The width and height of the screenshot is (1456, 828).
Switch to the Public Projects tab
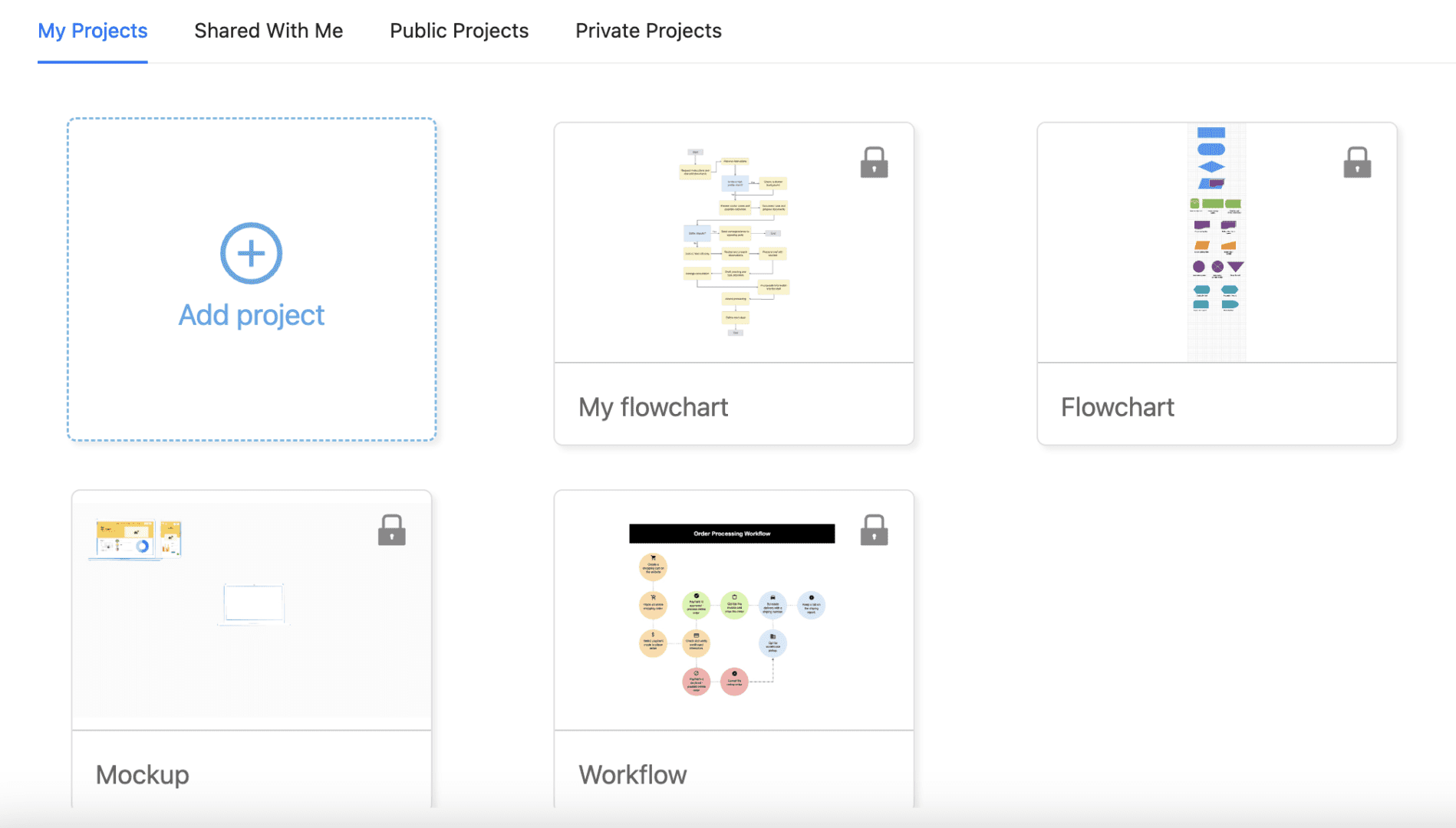pos(459,31)
